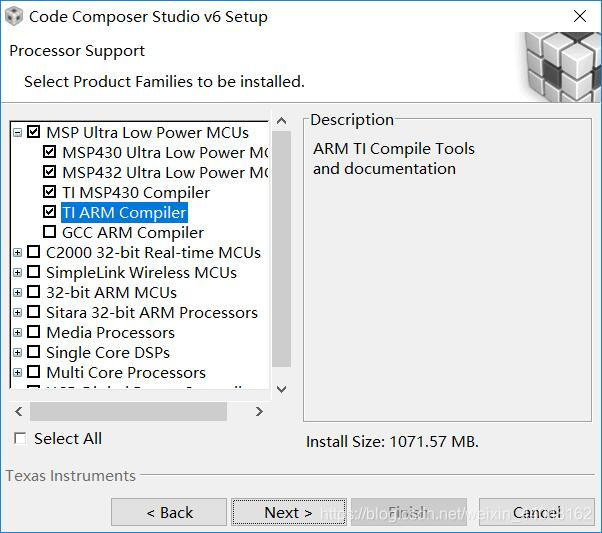Select C2000 32-bit Real-time MCUs label
Image resolution: width=602 pixels, height=533 pixels.
153,252
